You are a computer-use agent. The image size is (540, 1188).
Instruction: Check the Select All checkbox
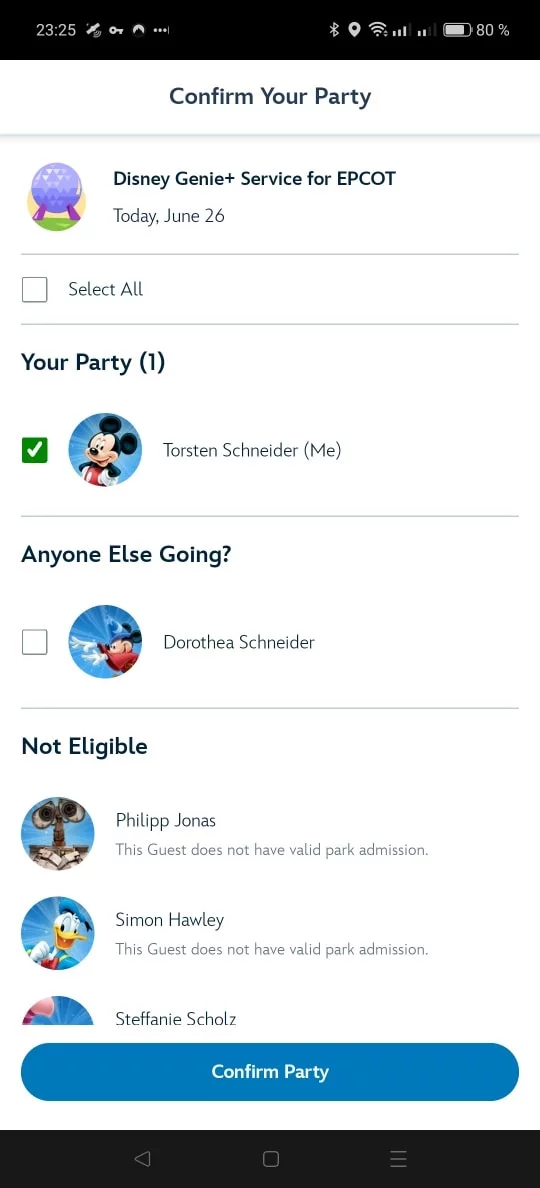point(35,289)
